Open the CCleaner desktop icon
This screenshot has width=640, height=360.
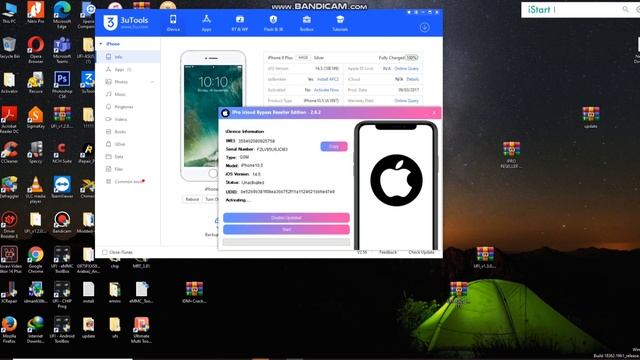coord(9,152)
